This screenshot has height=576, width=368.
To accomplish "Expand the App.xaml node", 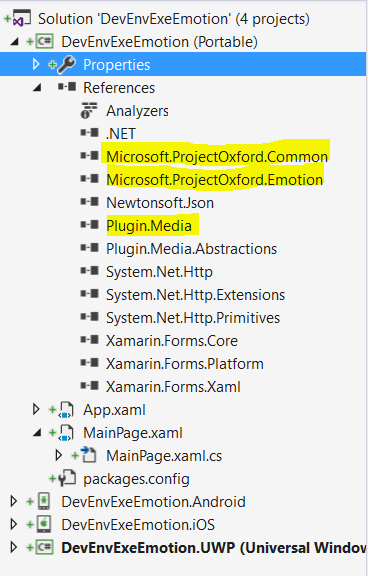I will coord(36,409).
